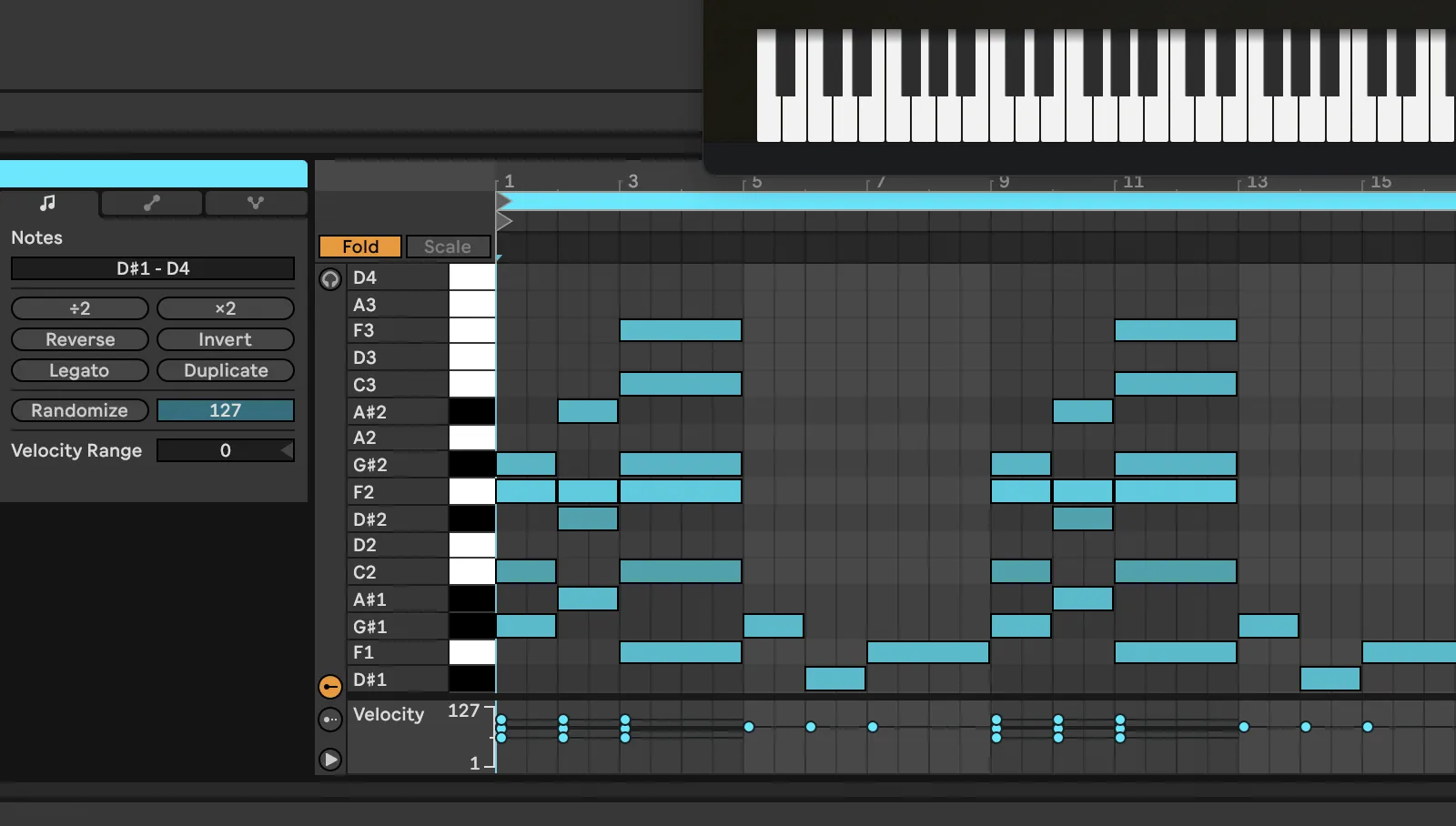Switch to the Notes tab
Screen dimensions: 1456x826
pyautogui.click(x=48, y=203)
